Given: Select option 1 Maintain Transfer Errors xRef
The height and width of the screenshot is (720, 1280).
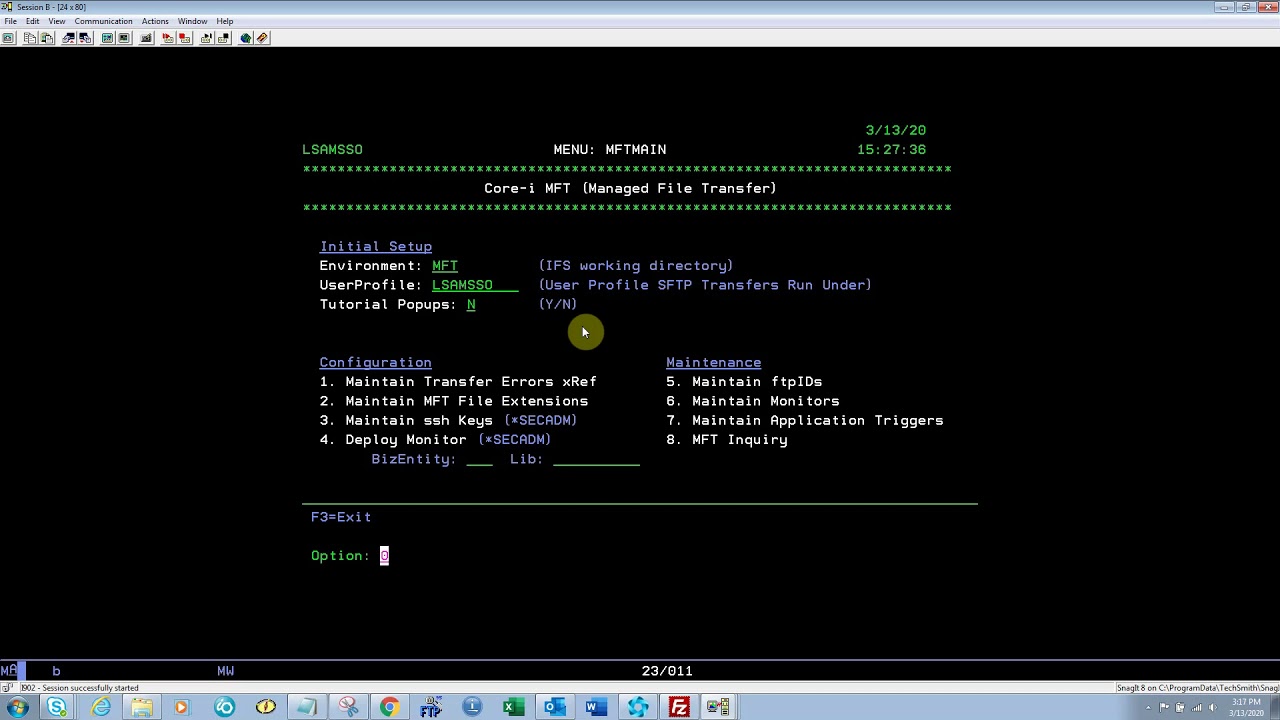Looking at the screenshot, I should tap(458, 382).
